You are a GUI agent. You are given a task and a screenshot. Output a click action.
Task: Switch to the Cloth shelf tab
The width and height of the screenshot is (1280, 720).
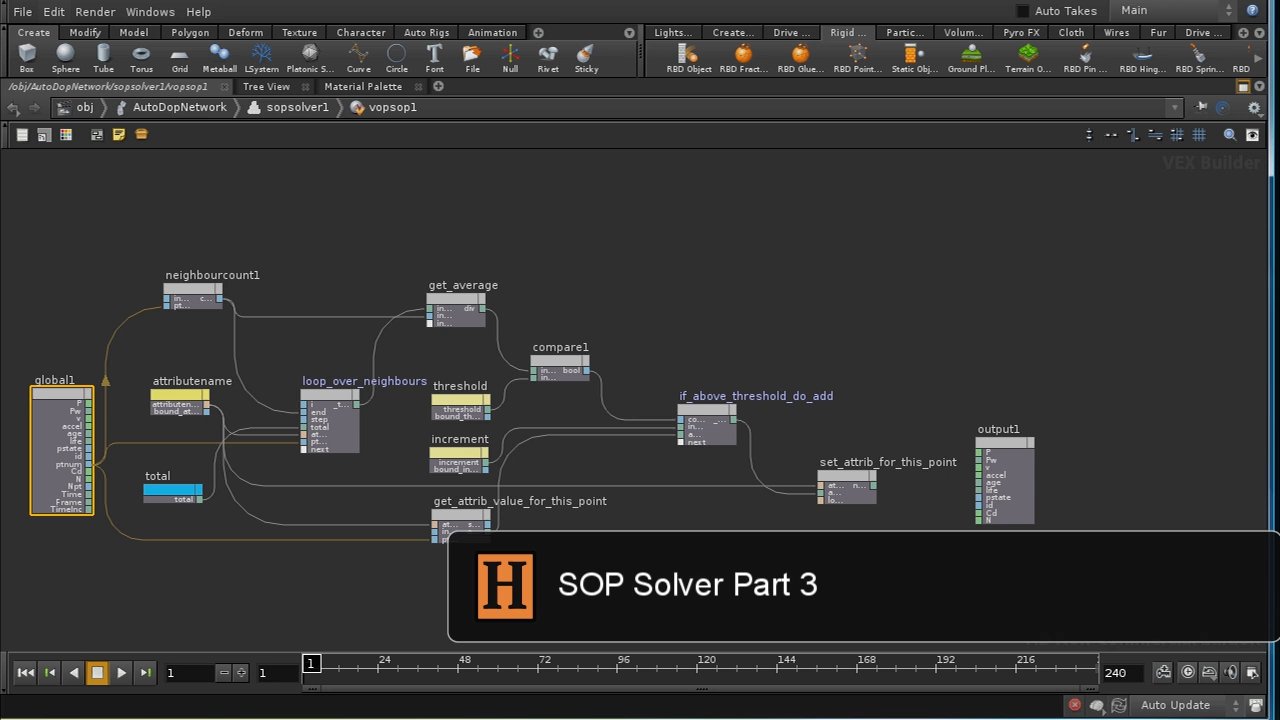coord(1071,32)
